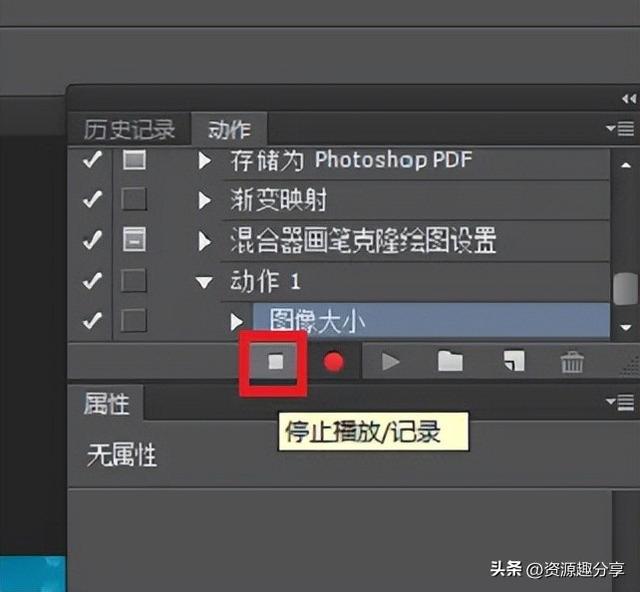This screenshot has width=640, height=592.
Task: Switch to the 历史记录 tab
Action: pyautogui.click(x=129, y=130)
